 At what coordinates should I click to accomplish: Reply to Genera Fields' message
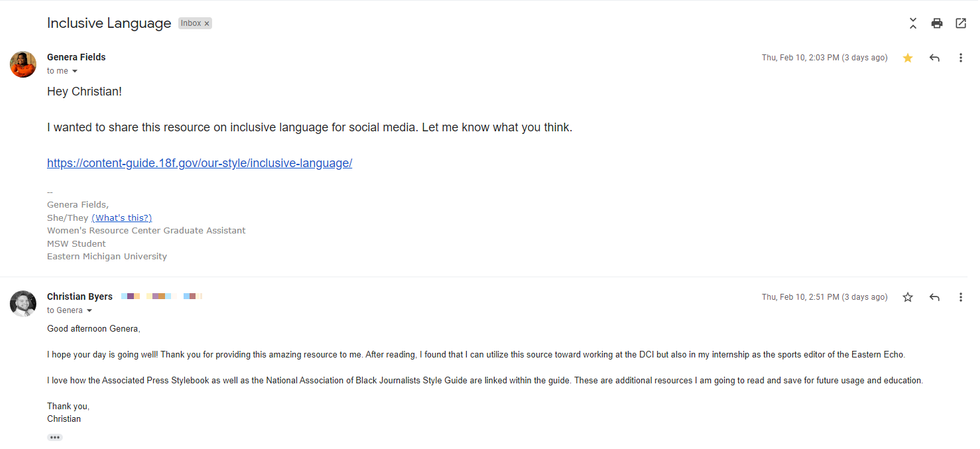934,58
